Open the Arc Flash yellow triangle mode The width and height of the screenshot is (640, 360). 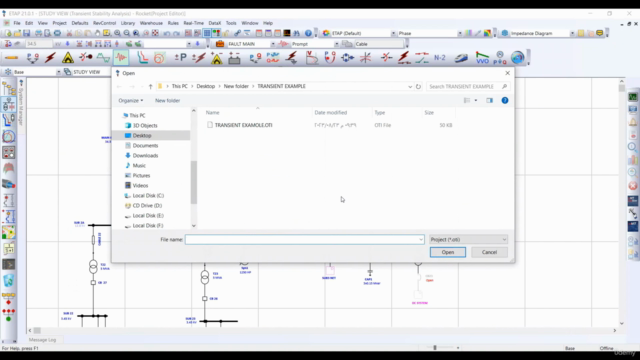point(68,58)
